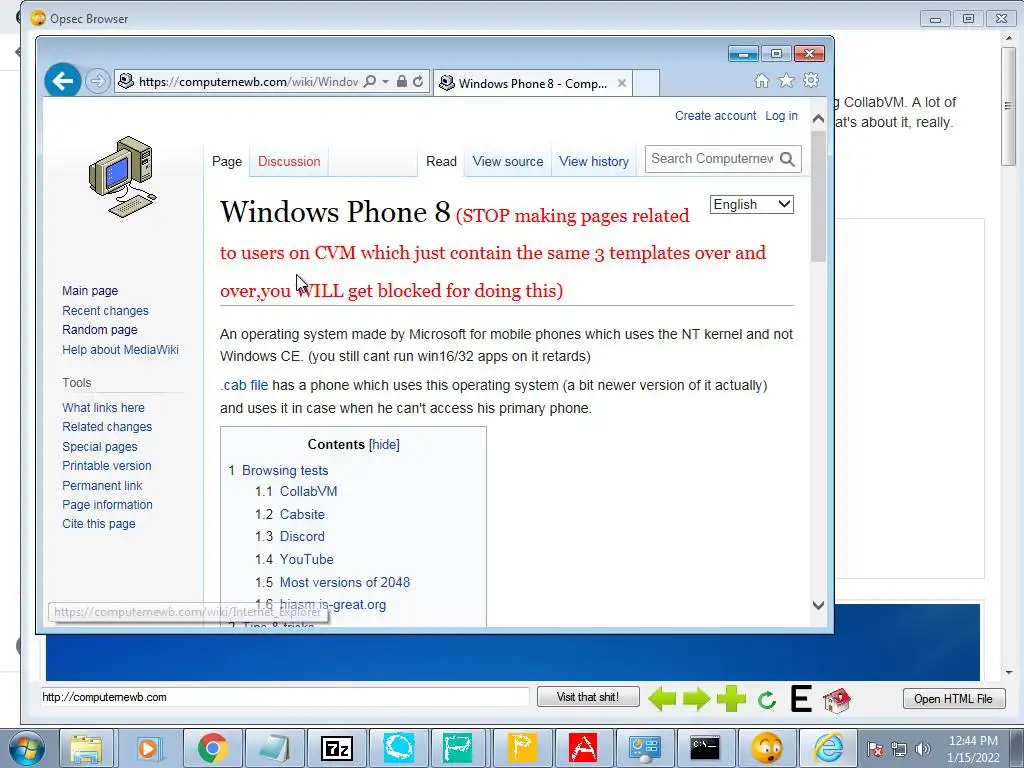Click the computer wiki logo
Image resolution: width=1024 pixels, height=768 pixels.
(x=123, y=177)
